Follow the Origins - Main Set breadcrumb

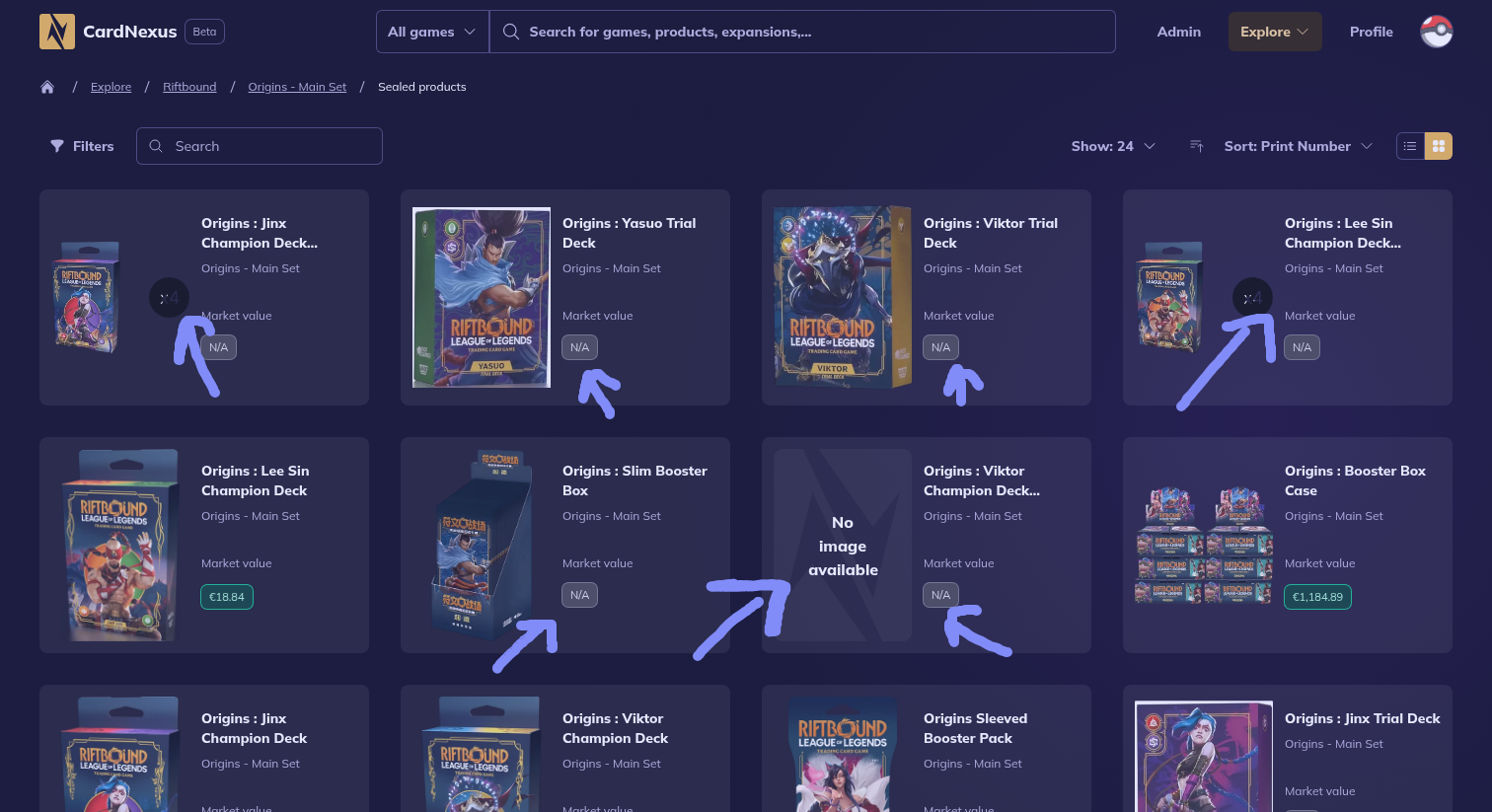click(297, 87)
